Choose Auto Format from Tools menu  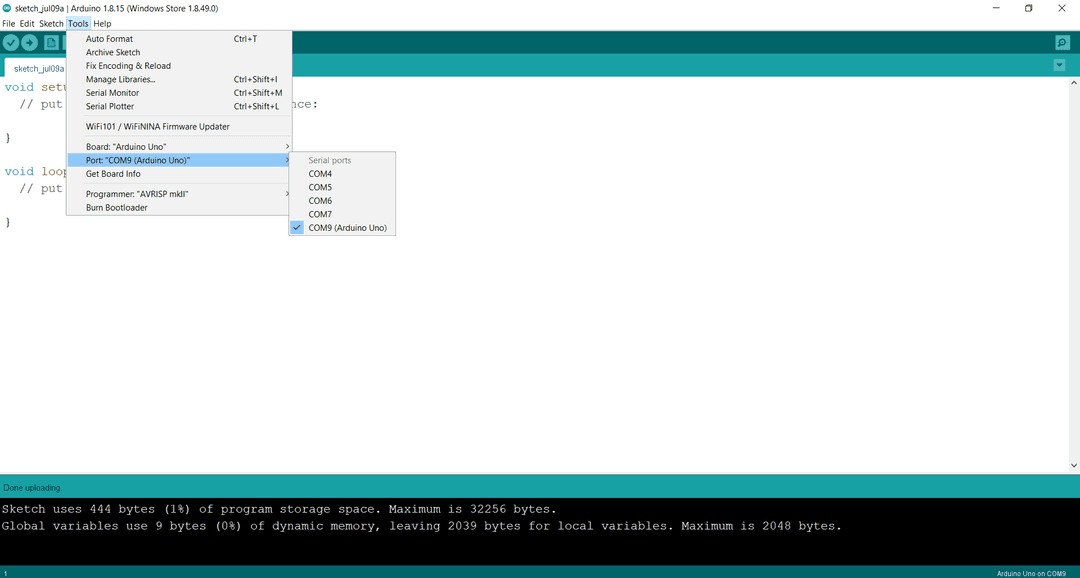coord(179,39)
